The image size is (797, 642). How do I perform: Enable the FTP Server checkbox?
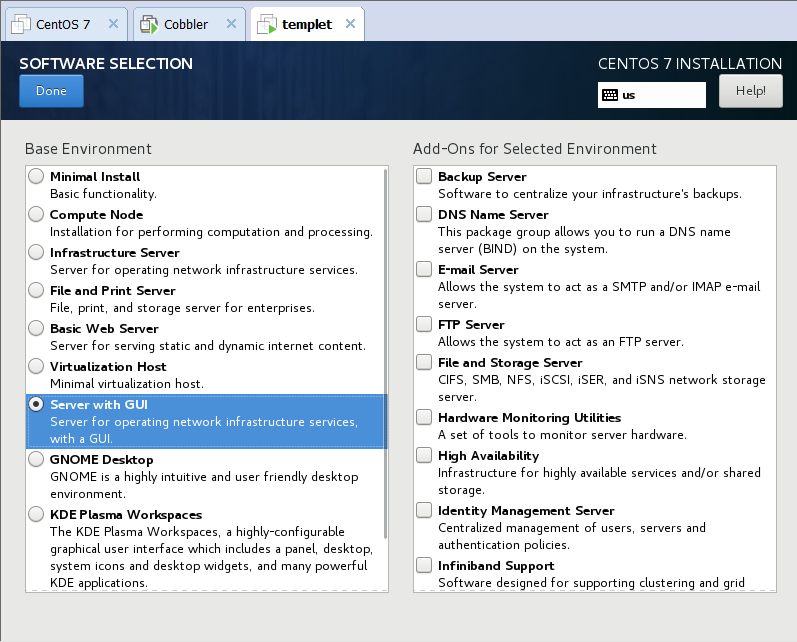[424, 324]
